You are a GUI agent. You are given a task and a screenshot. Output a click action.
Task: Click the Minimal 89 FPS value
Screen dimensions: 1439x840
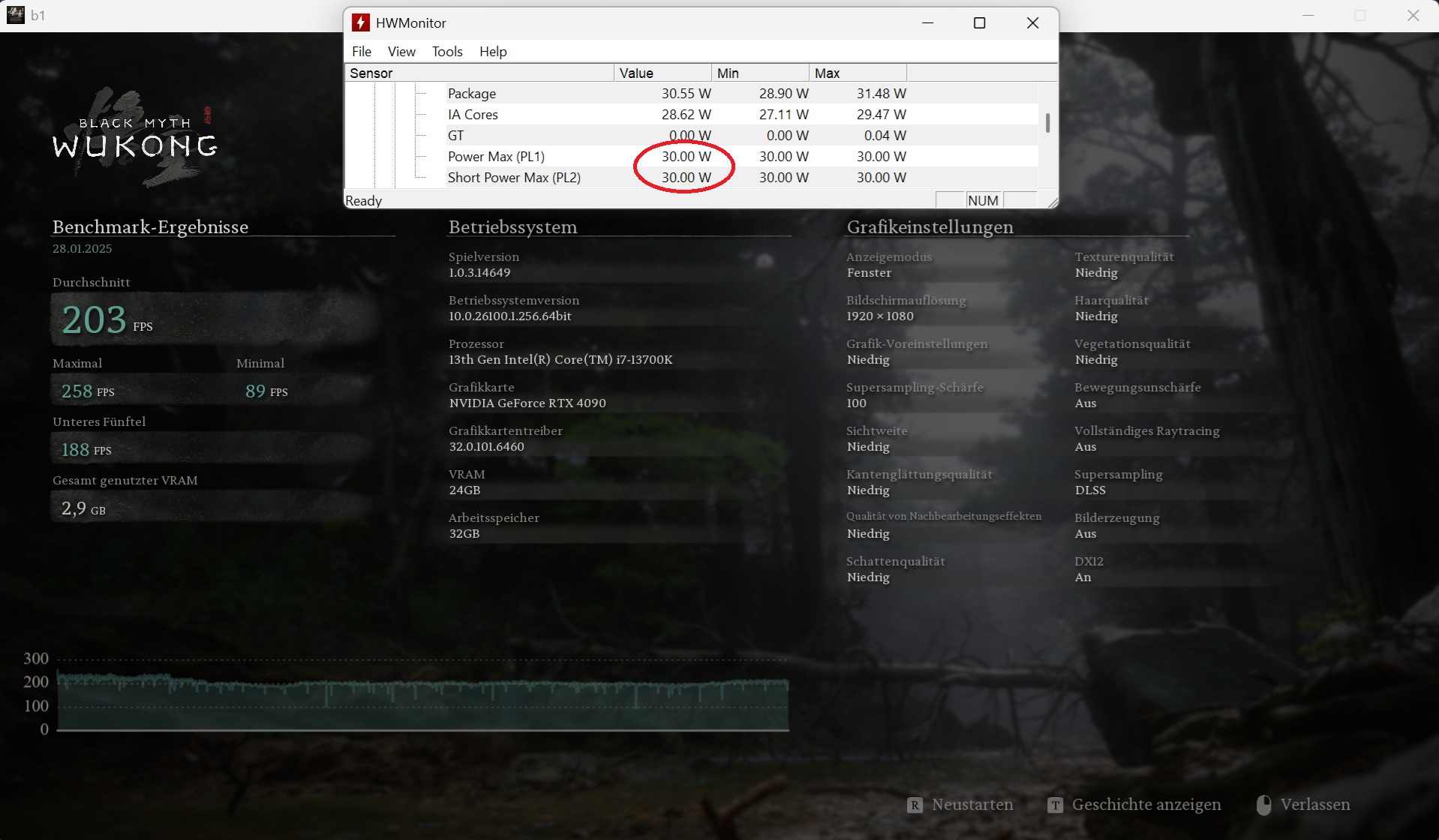pos(266,391)
